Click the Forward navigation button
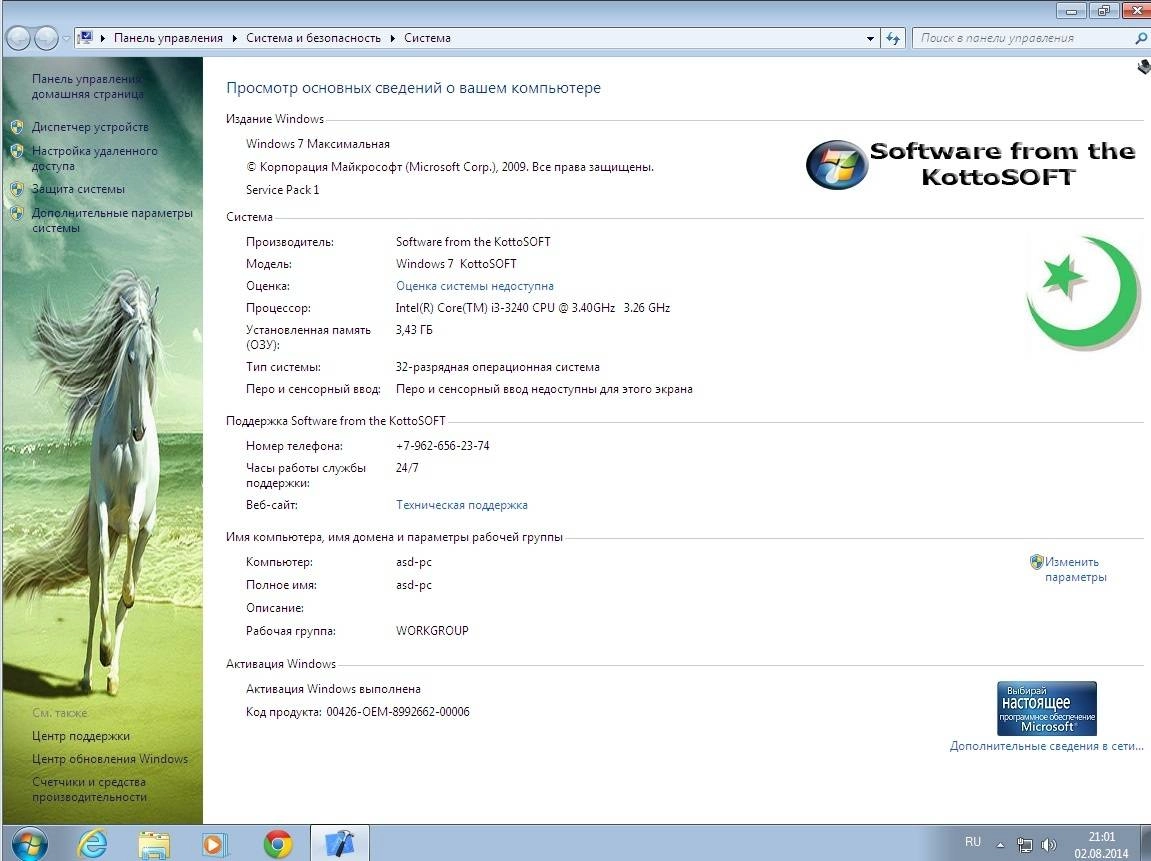Viewport: 1151px width, 861px height. [46, 38]
